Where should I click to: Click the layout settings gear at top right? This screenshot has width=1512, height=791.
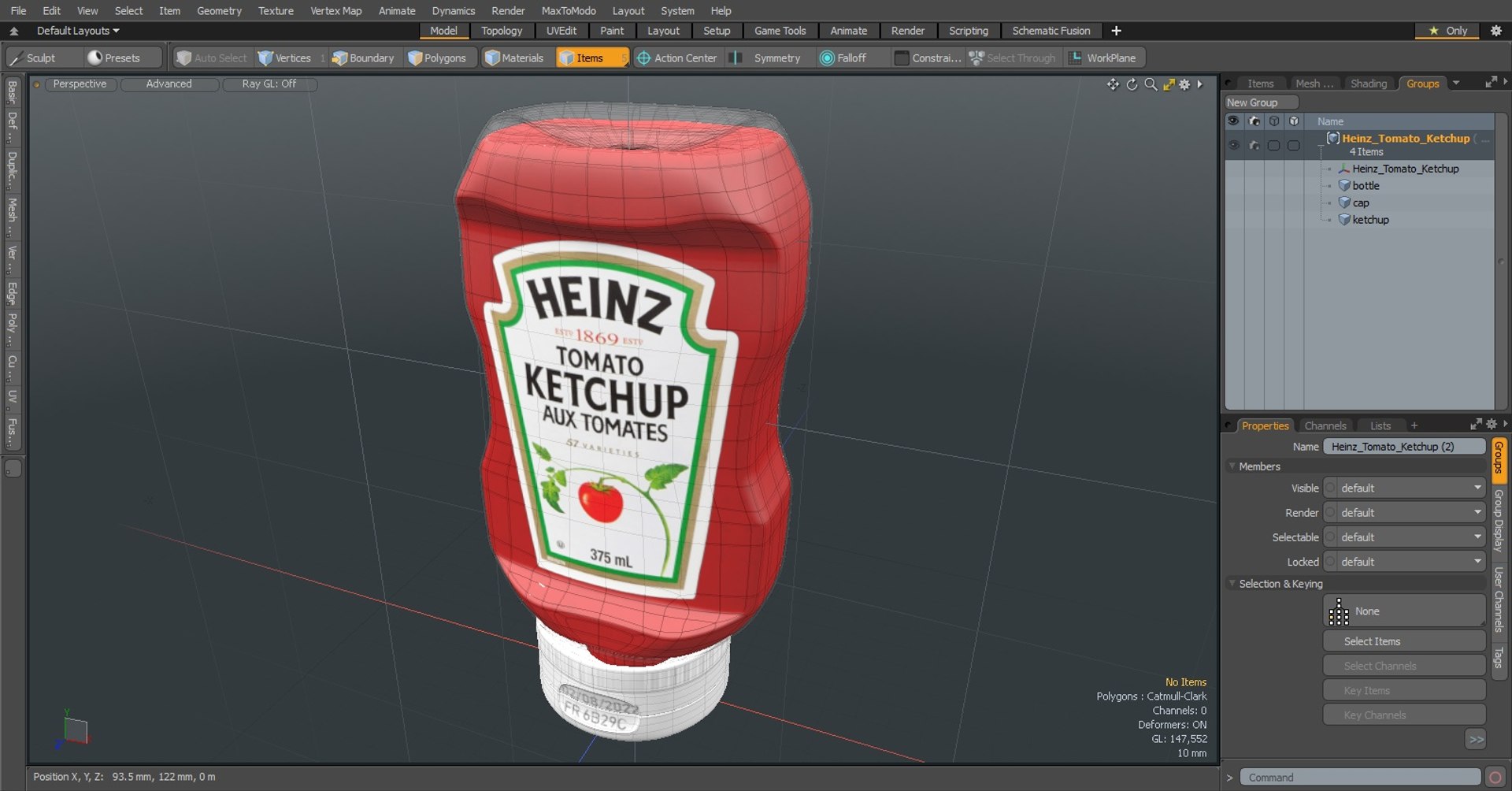1496,31
